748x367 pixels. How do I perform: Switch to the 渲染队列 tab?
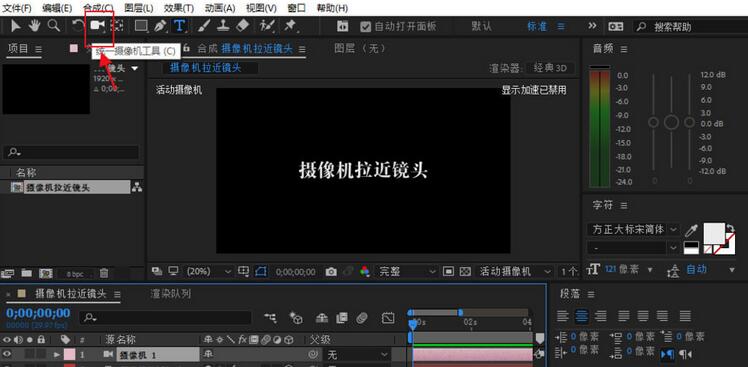coord(171,294)
